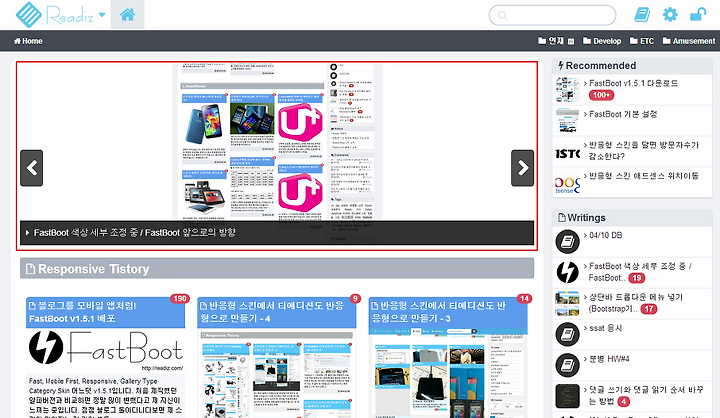
Task: Click thumbnail of 반응형 스킨 만들기 - 3 post
Action: coord(448,373)
